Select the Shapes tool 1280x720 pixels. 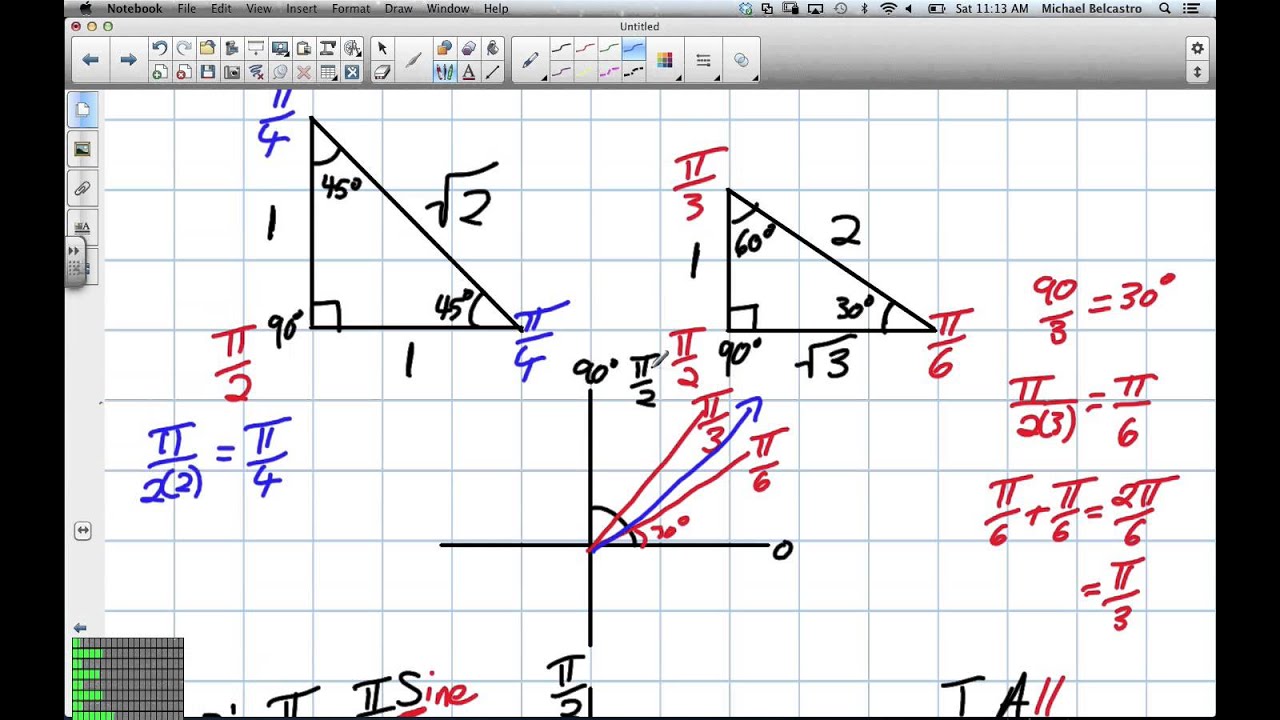click(x=445, y=48)
